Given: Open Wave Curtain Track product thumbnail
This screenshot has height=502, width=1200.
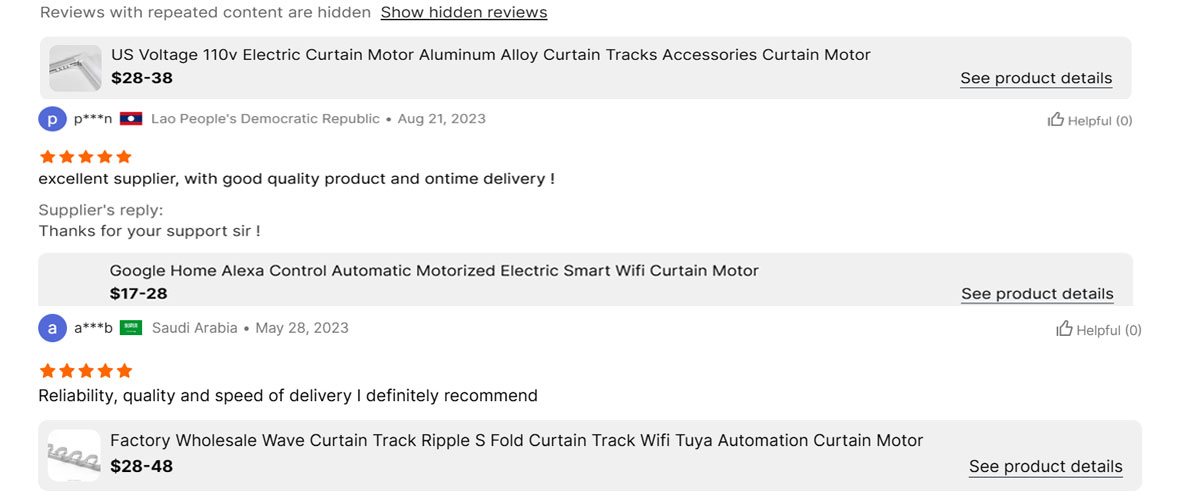Looking at the screenshot, I should pos(74,456).
